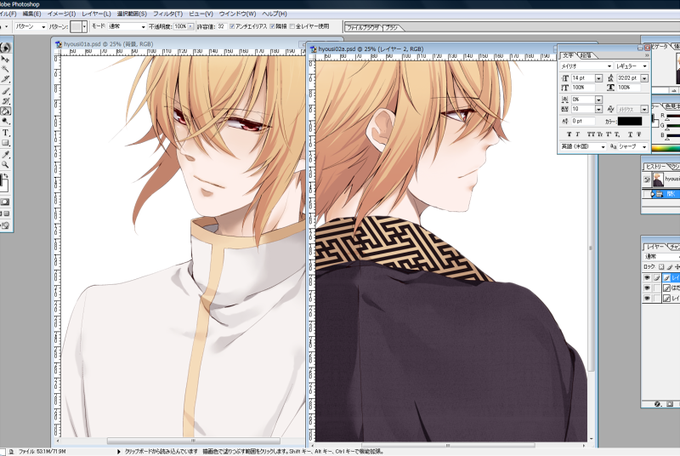Select the Type tool (T)
The image size is (680, 456).
click(x=5, y=133)
